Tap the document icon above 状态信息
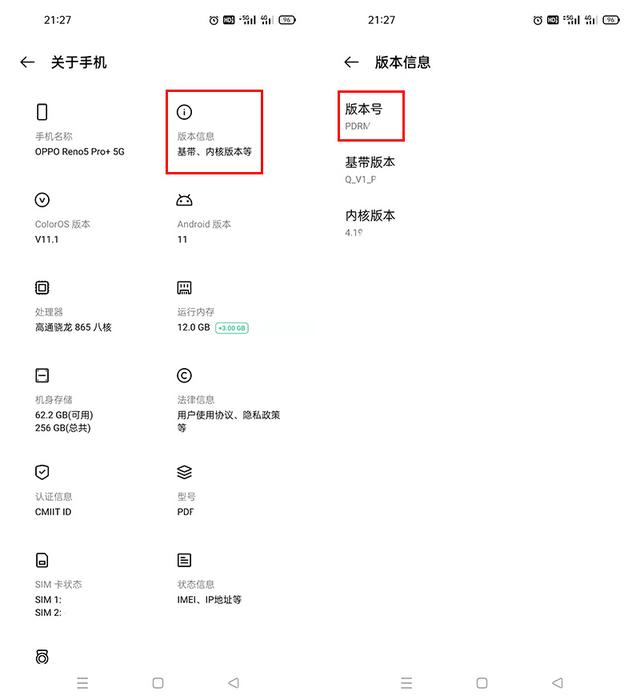The height and width of the screenshot is (696, 640). tap(184, 560)
